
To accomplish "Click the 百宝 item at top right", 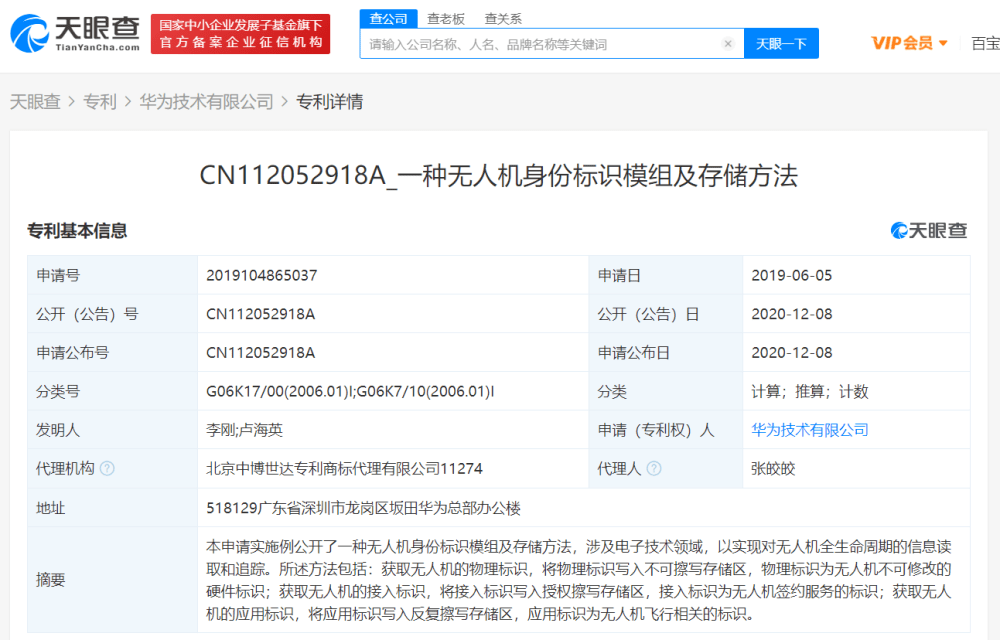I will pos(985,43).
